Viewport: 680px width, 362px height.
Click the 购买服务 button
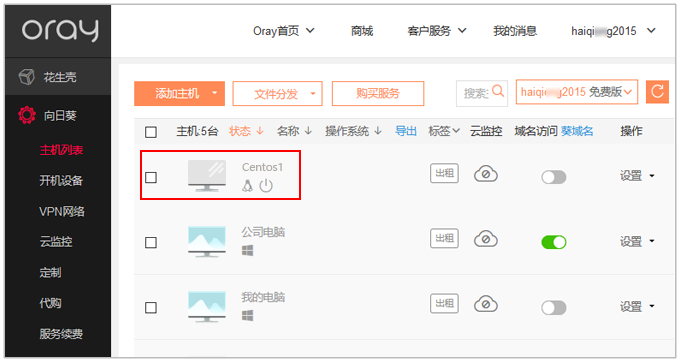click(x=378, y=93)
